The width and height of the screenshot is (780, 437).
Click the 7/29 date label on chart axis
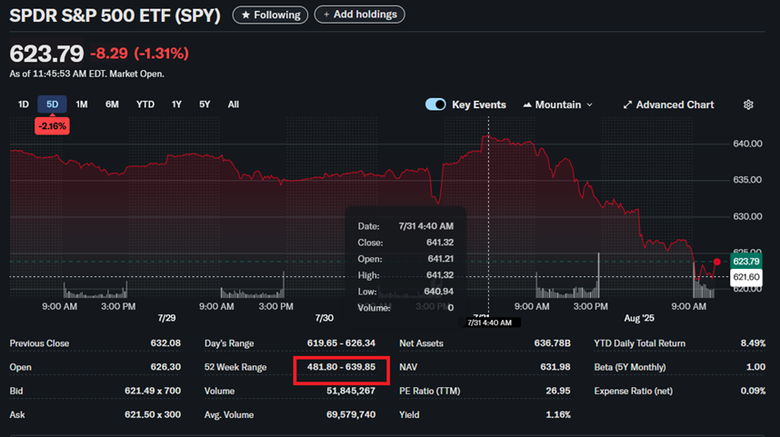167,318
